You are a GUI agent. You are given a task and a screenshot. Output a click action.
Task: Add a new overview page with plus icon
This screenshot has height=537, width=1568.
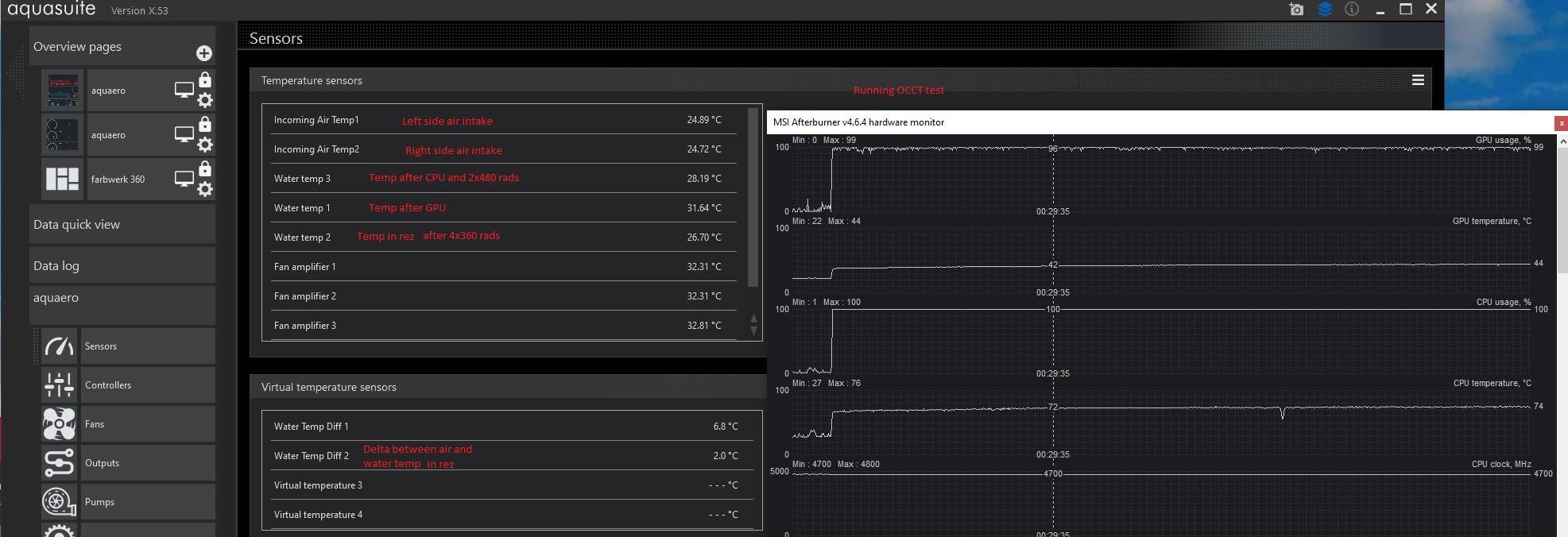click(x=204, y=53)
